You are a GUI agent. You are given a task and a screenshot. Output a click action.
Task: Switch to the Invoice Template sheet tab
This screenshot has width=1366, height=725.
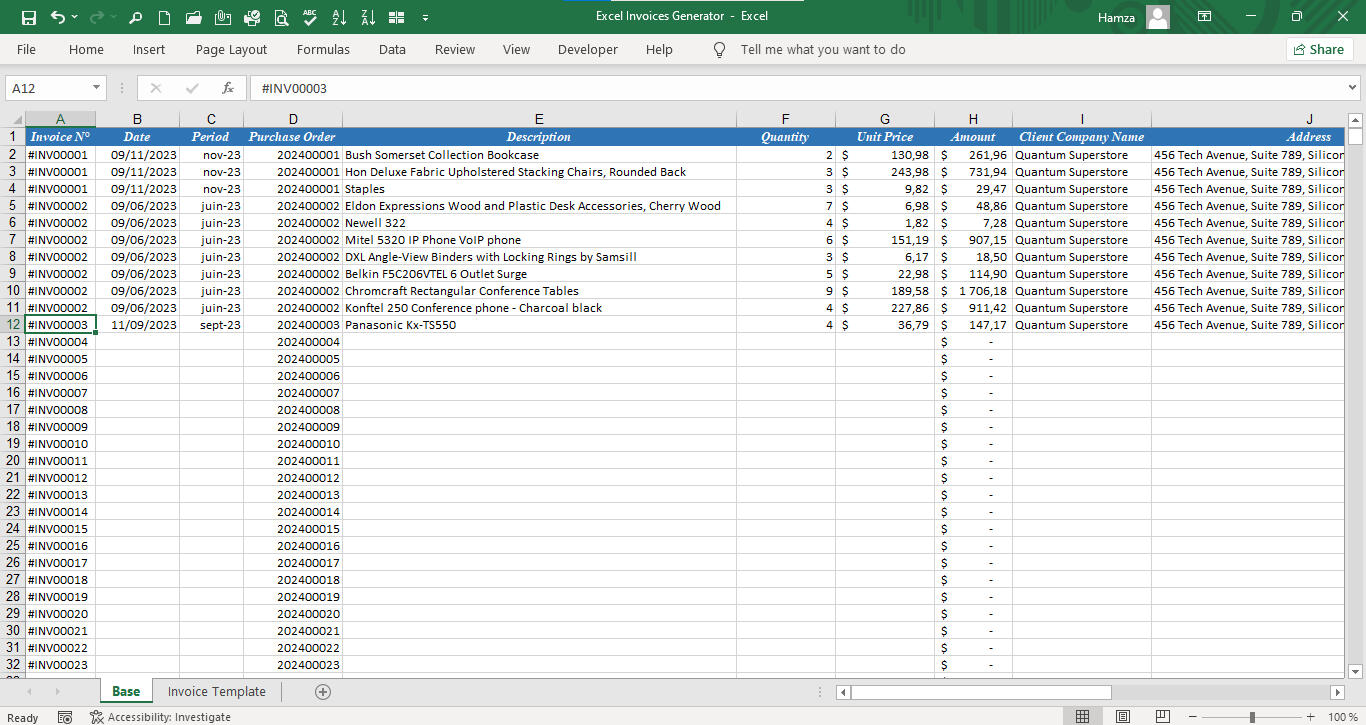pyautogui.click(x=216, y=691)
